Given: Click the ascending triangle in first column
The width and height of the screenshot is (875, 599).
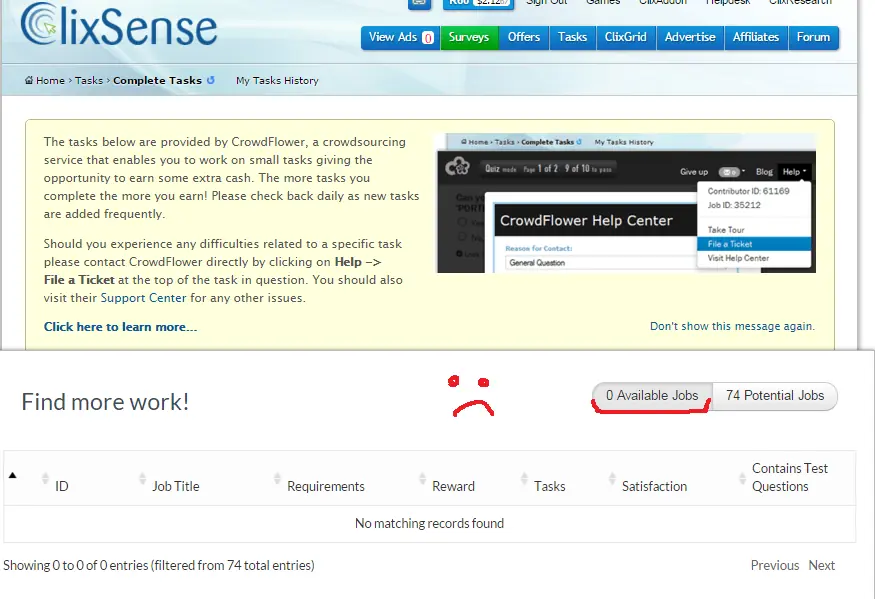Looking at the screenshot, I should click(x=12, y=475).
